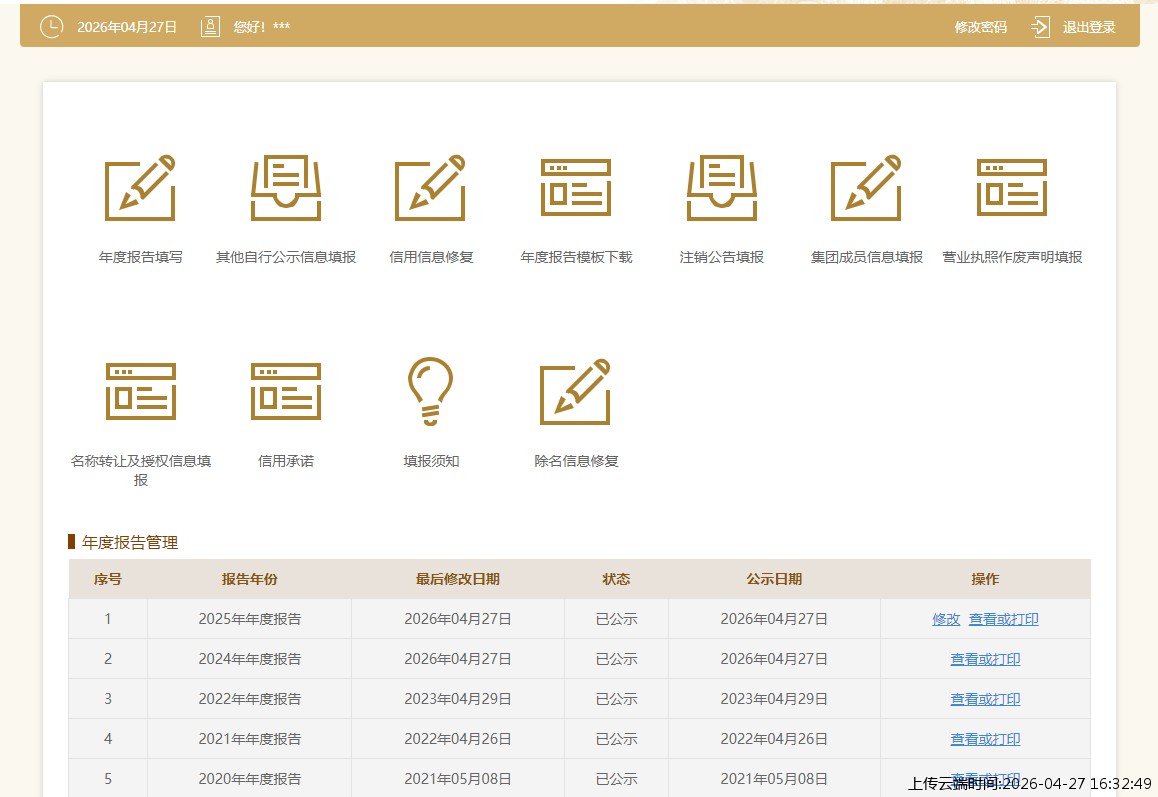Click the 报告年份 column header
1158x797 pixels.
click(249, 579)
